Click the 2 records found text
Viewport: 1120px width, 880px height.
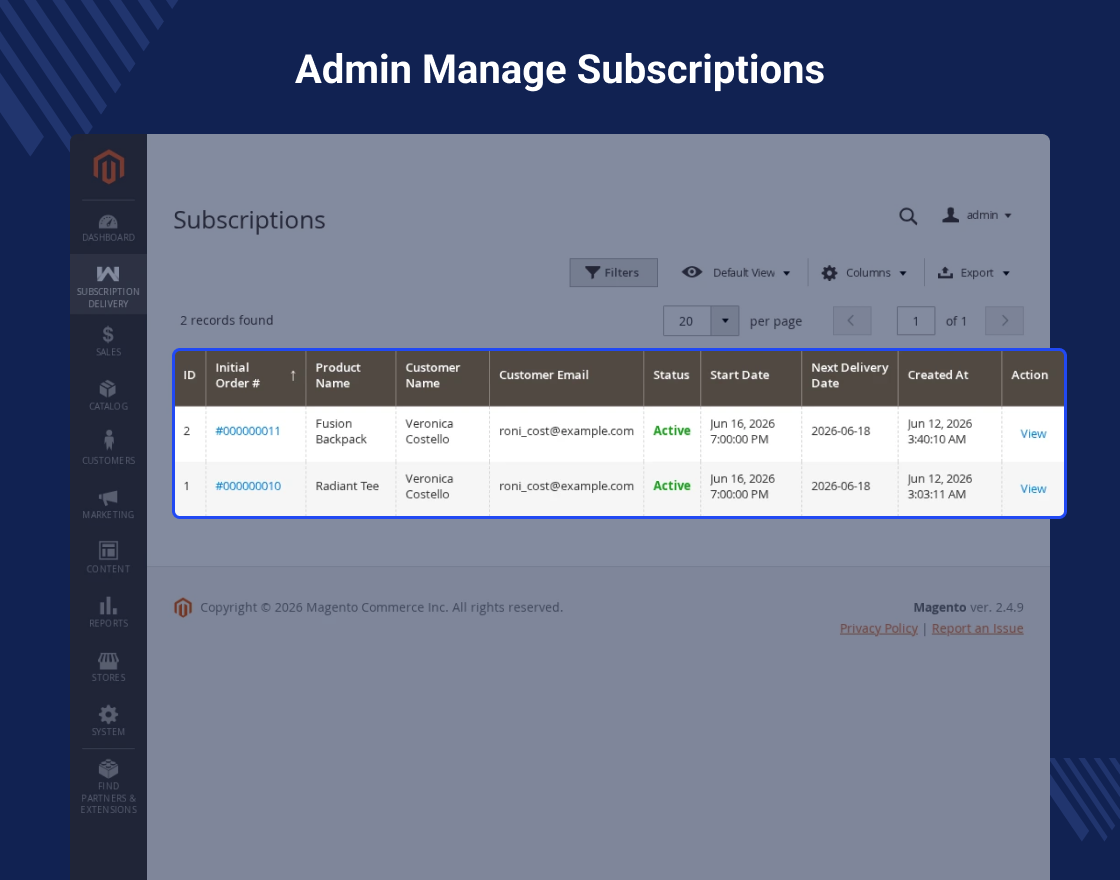226,321
